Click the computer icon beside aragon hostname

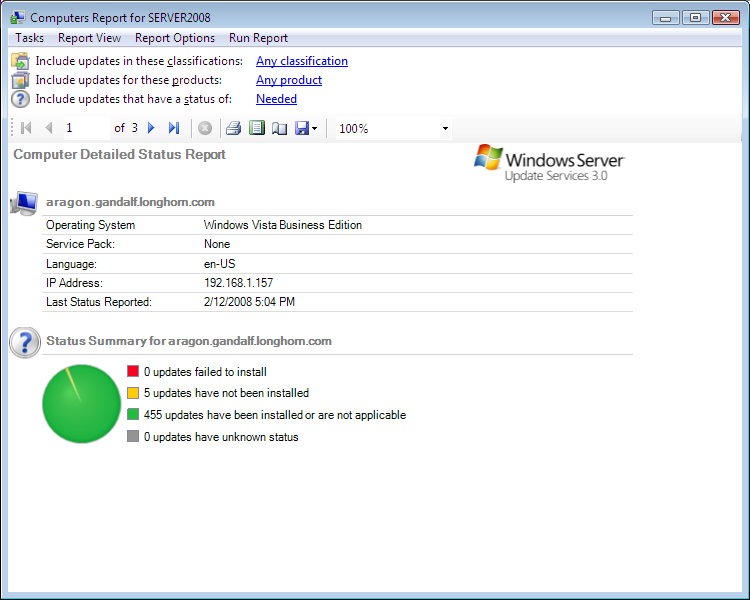24,203
